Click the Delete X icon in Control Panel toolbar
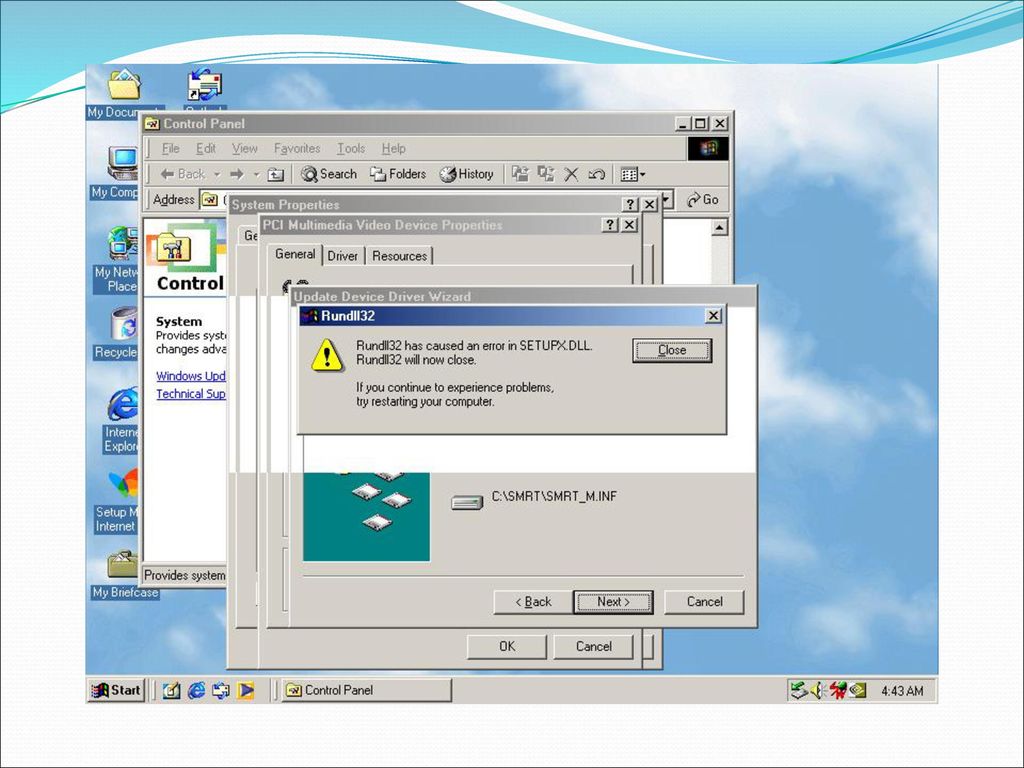 571,174
